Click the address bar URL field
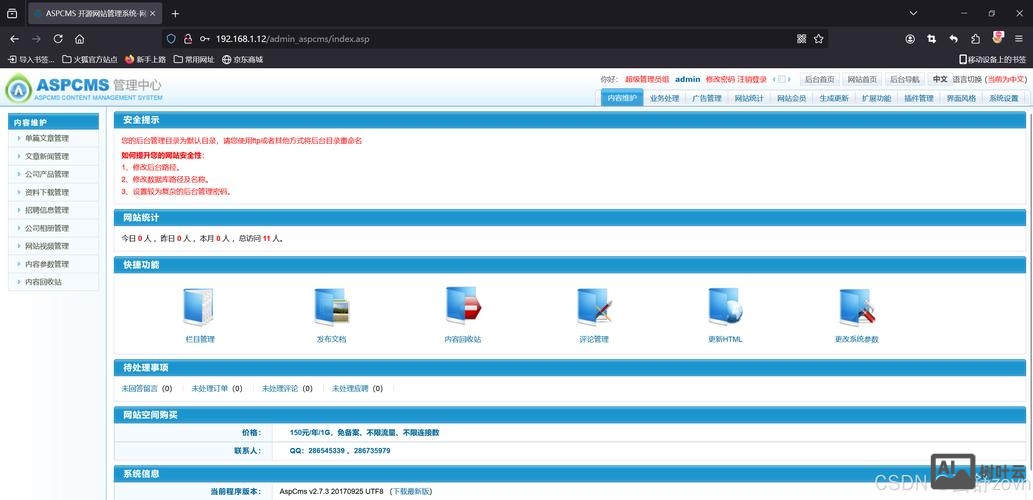 tap(494, 39)
